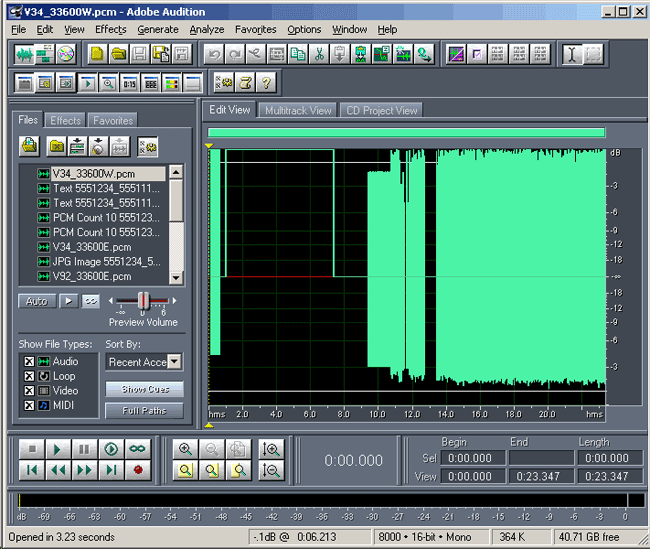Click Import File icon in Files panel
This screenshot has height=549, width=650.
pyautogui.click(x=29, y=146)
